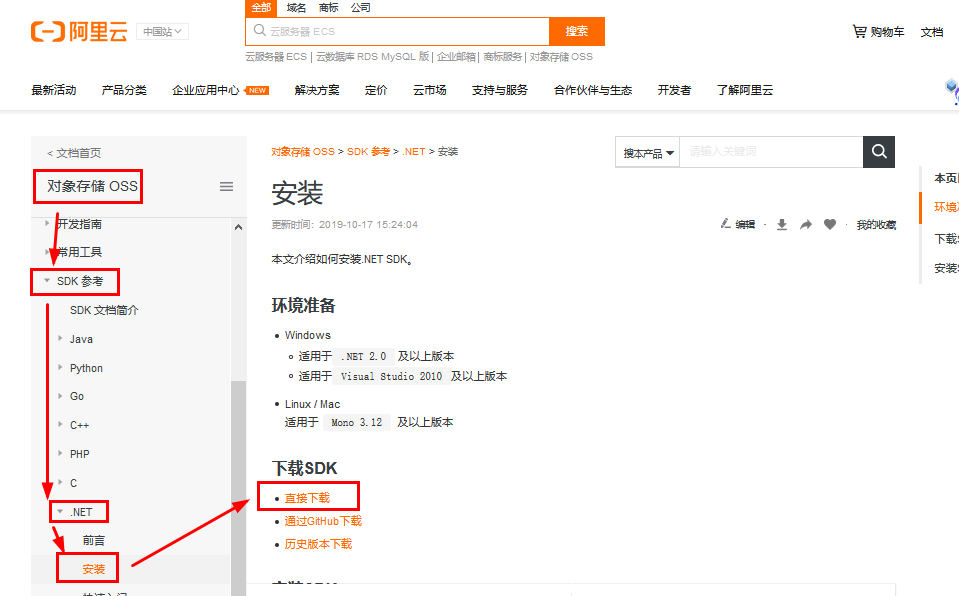Open the 前言 item under .NET
This screenshot has height=596, width=959.
pos(94,540)
